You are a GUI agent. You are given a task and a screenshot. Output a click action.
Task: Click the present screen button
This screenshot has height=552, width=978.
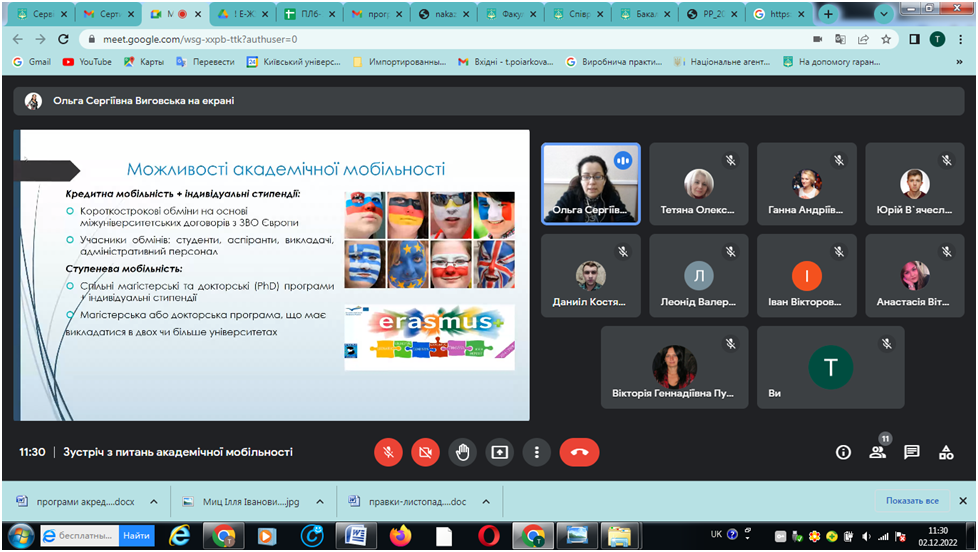pos(499,452)
